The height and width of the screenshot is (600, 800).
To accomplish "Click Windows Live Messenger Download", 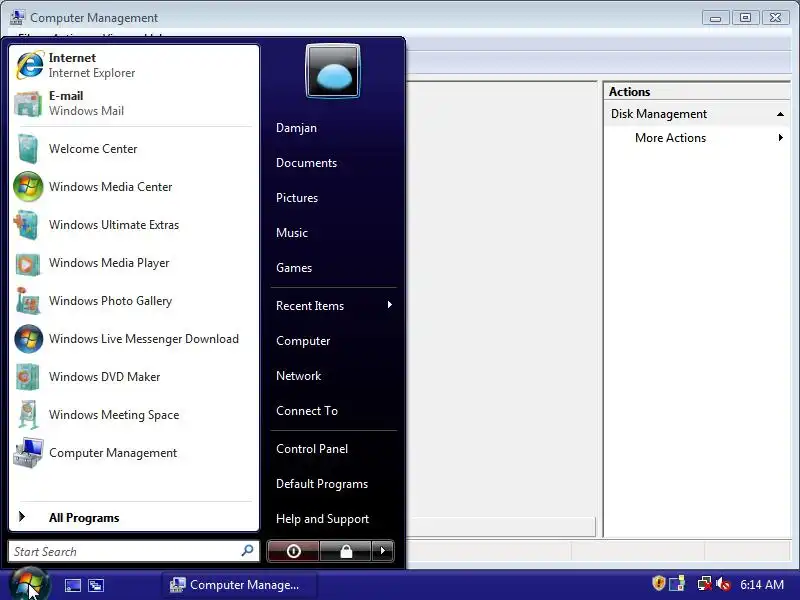I will coord(134,339).
